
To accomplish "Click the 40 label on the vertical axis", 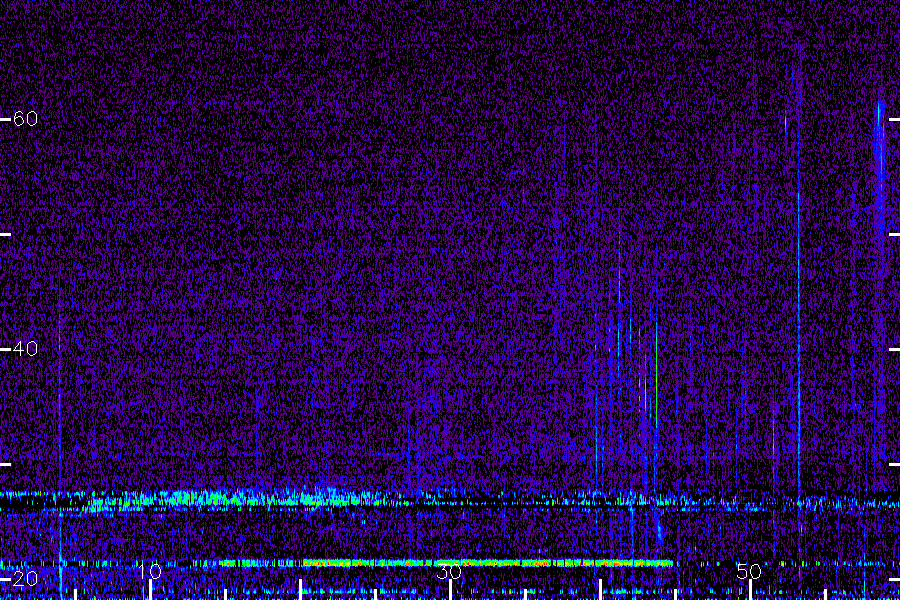I will coord(25,349).
